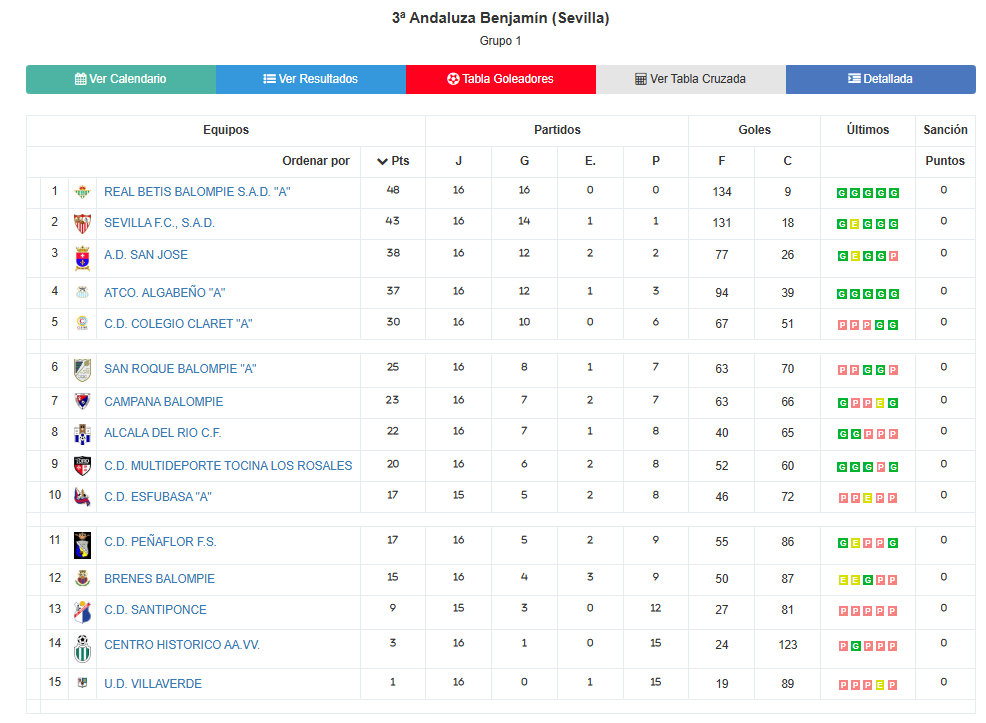Click the Centro Historico crest icon
The width and height of the screenshot is (986, 723).
pos(82,649)
